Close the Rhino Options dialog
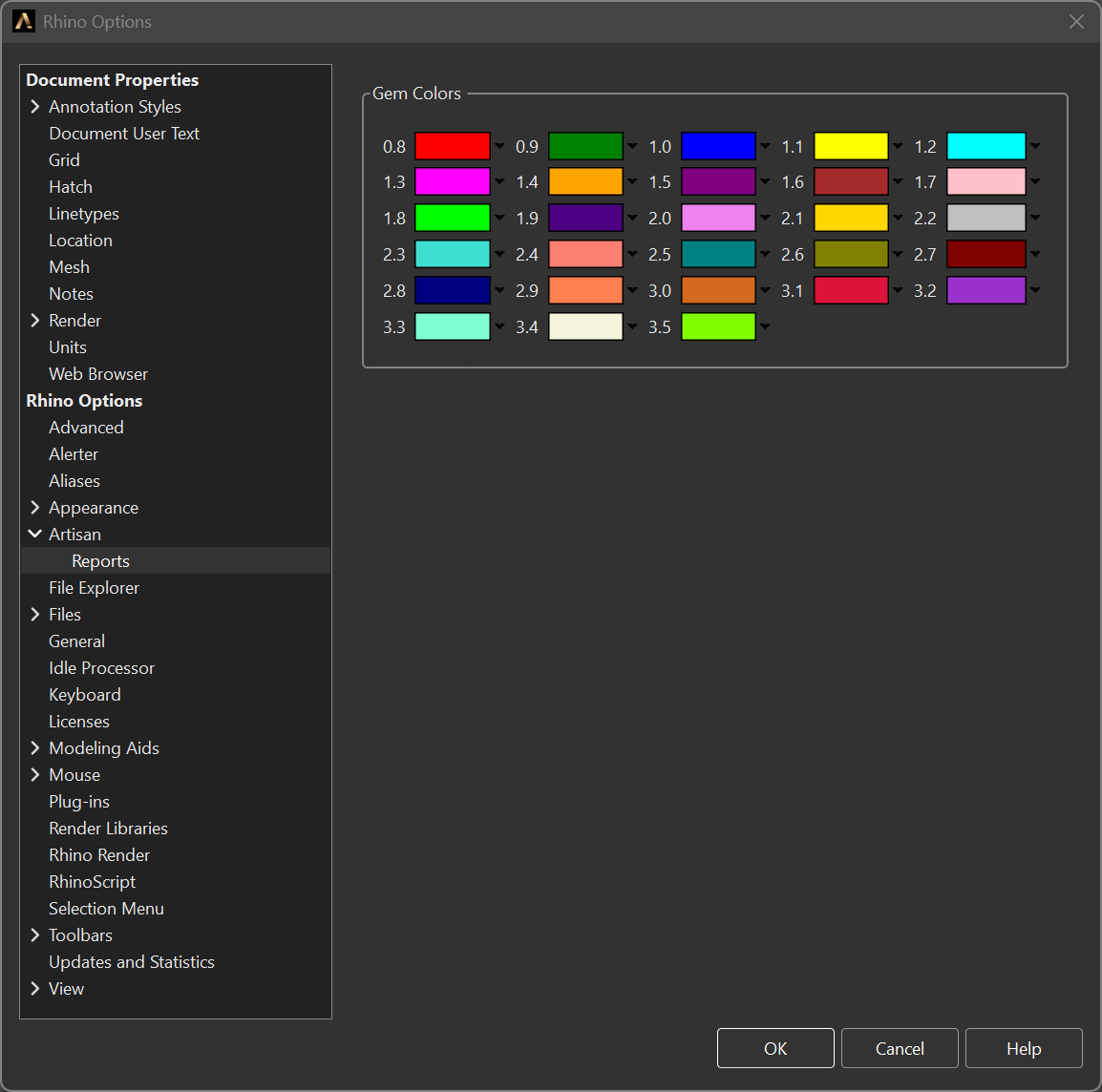The width and height of the screenshot is (1102, 1092). point(1076,22)
